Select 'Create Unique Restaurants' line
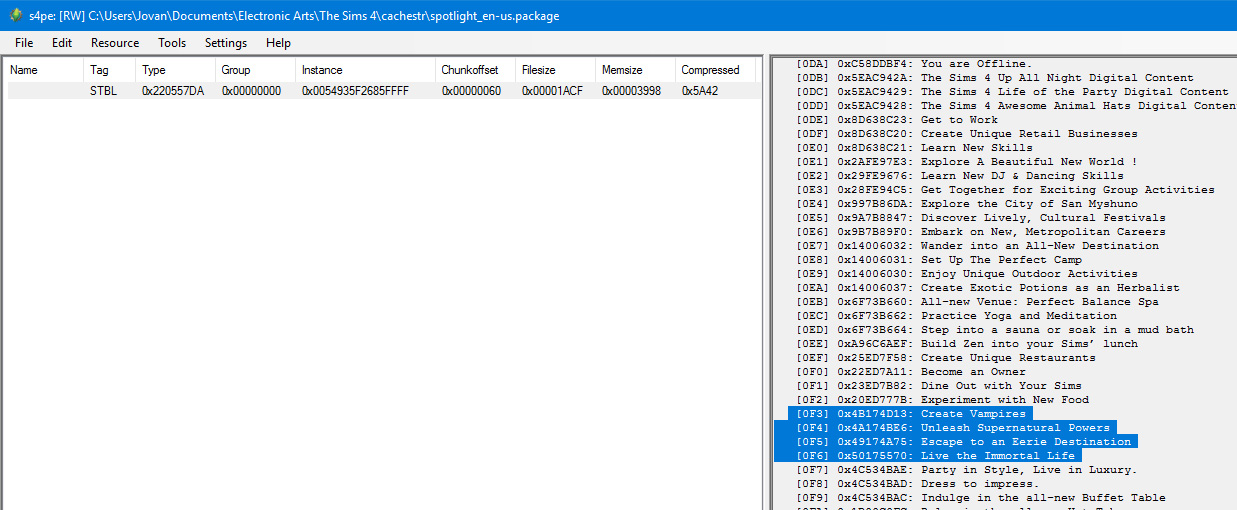 [946, 358]
